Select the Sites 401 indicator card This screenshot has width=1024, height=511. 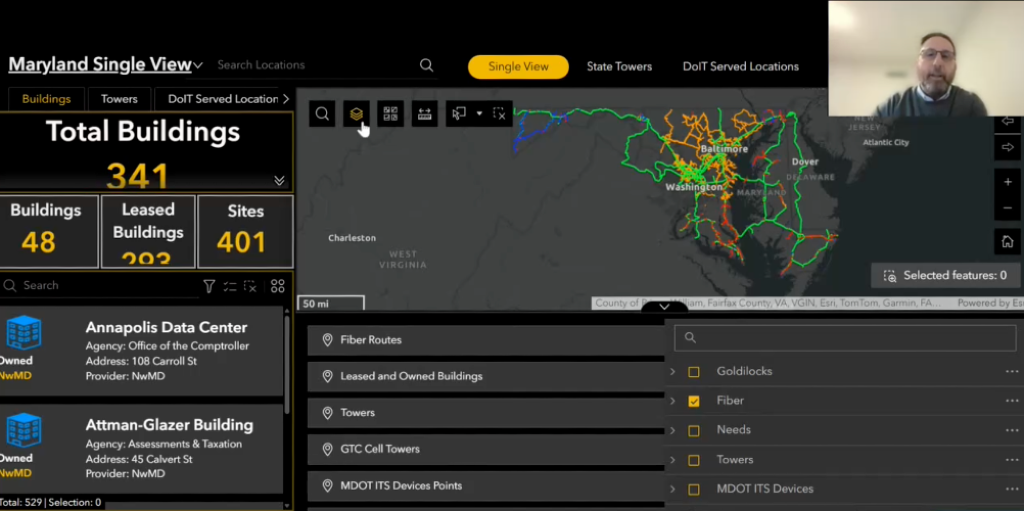tap(246, 231)
